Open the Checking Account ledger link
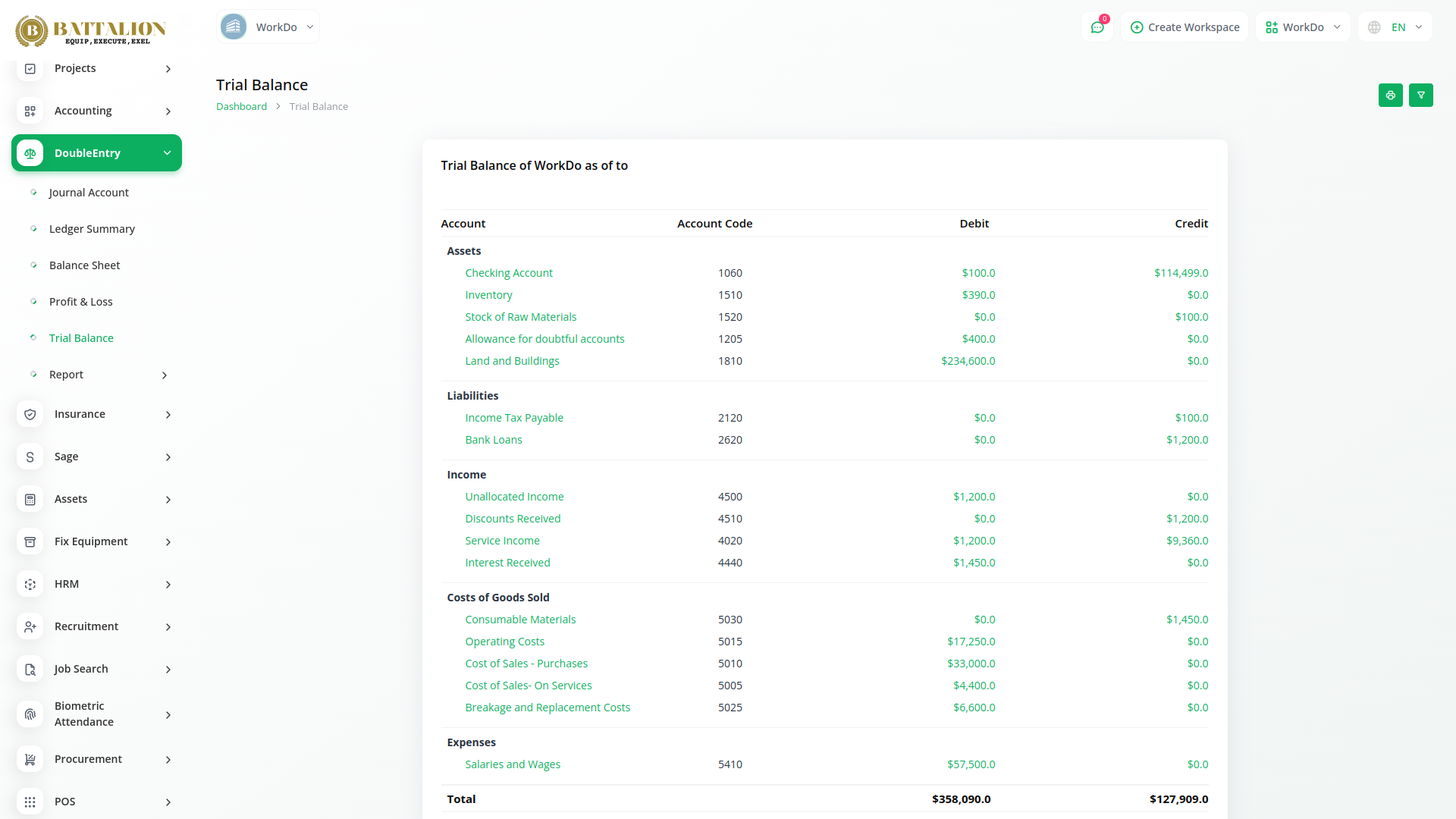The image size is (1456, 819). 509,273
